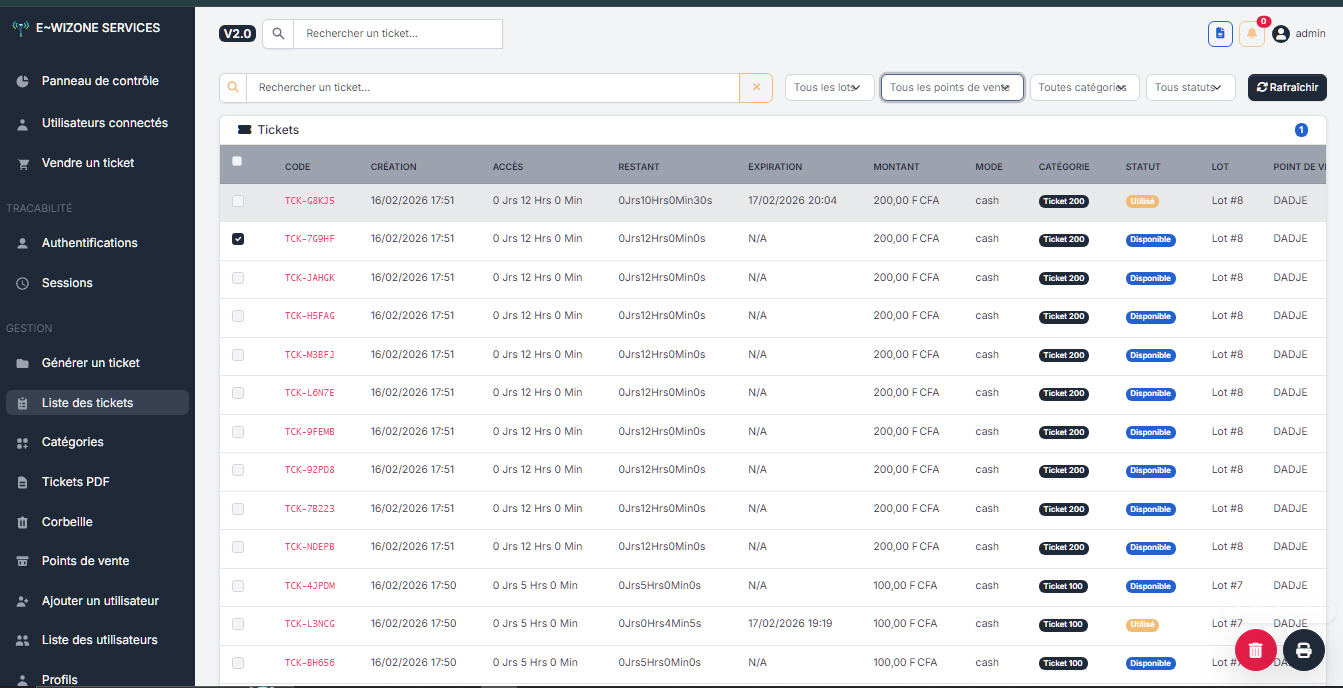Image resolution: width=1343 pixels, height=688 pixels.
Task: Open notifications via the bell icon
Action: click(x=1251, y=33)
